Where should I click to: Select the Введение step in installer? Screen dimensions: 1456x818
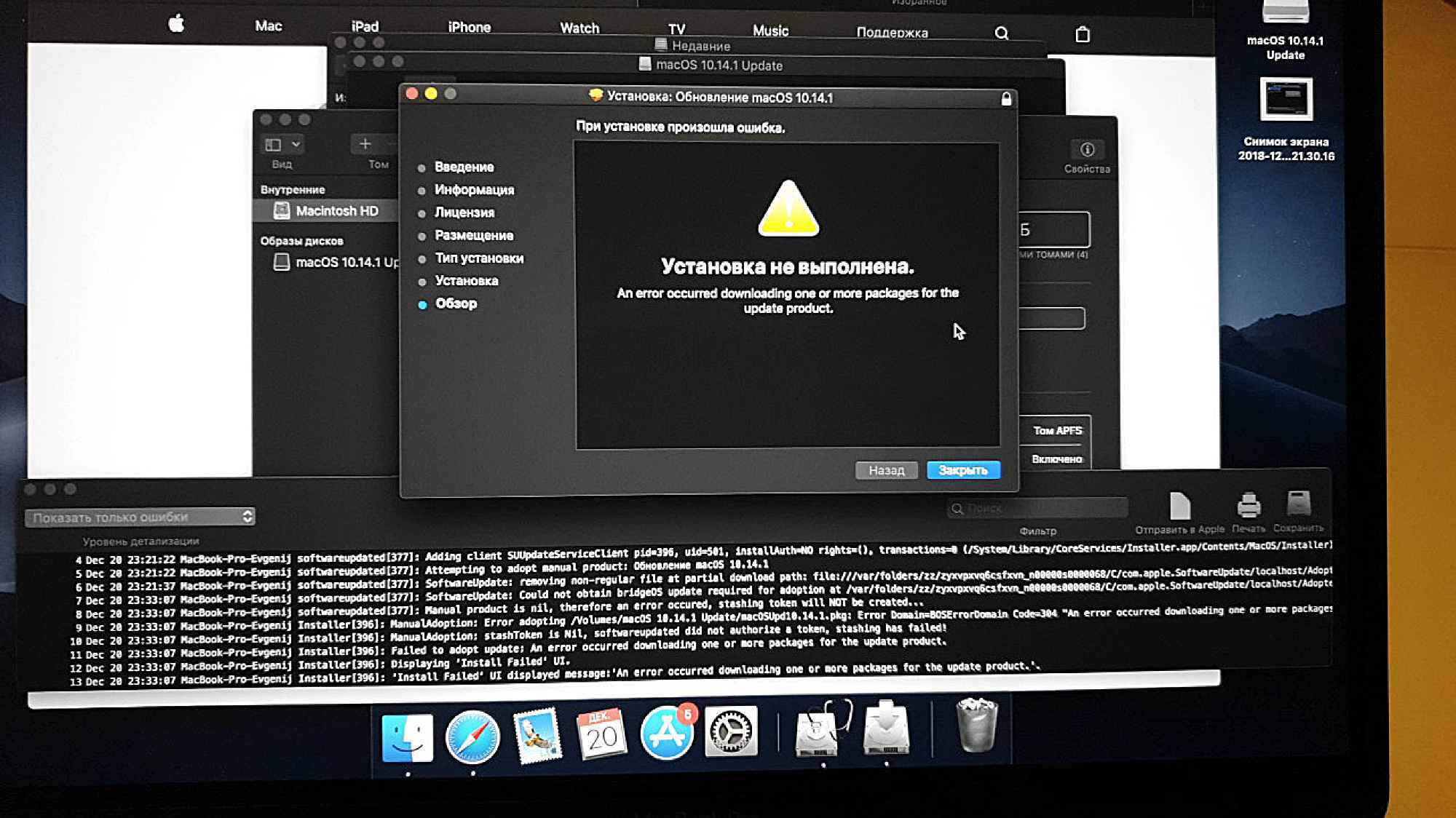[x=464, y=167]
